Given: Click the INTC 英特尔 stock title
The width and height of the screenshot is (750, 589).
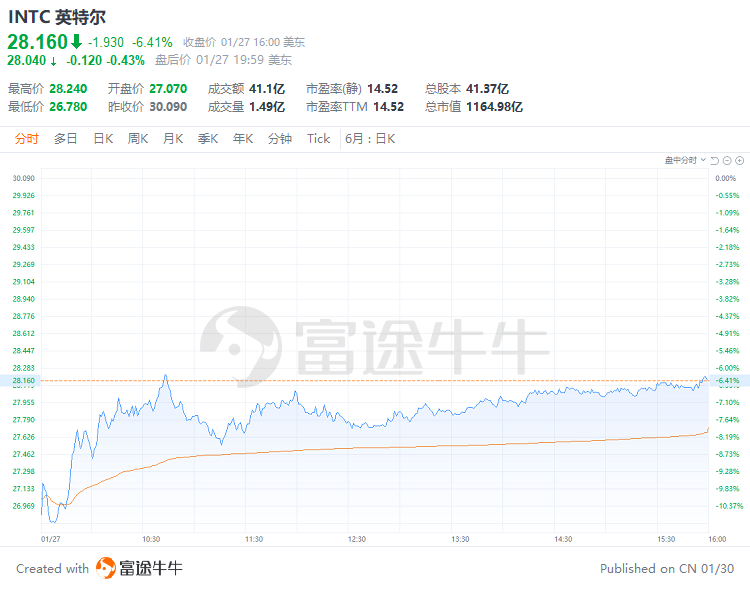Looking at the screenshot, I should (57, 17).
